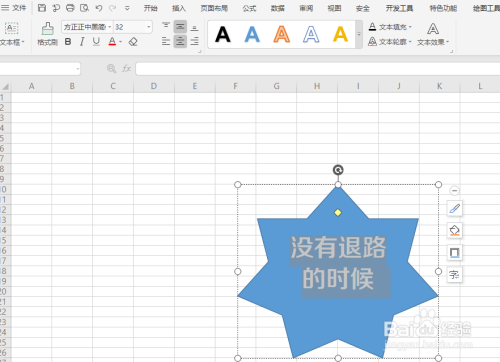This screenshot has width=500, height=362.
Task: Click the 字 text settings floating icon
Action: [455, 275]
